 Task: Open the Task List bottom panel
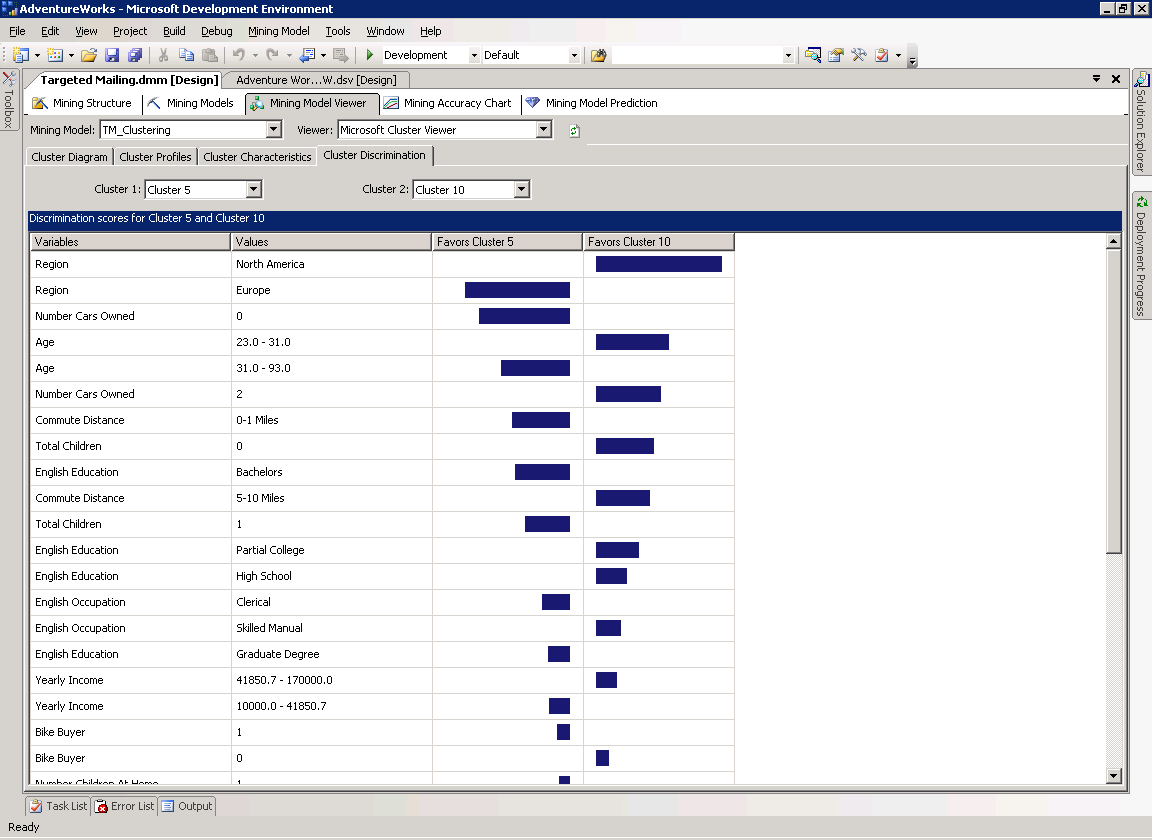58,806
